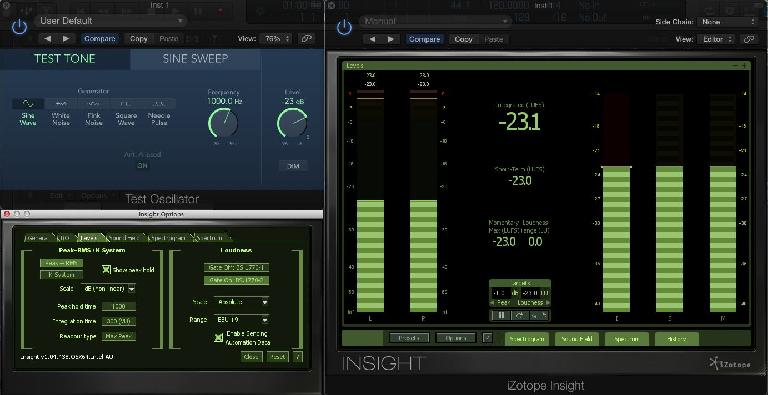Switch to the SINE SWEEP tab
768x395 pixels.
[195, 59]
